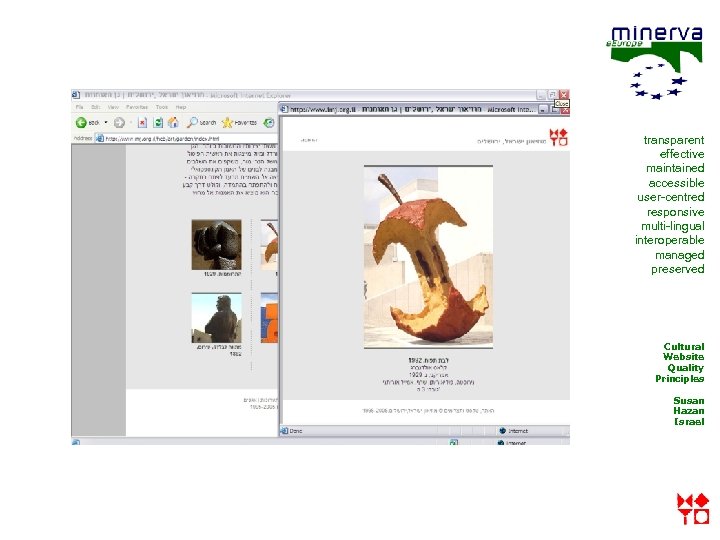The height and width of the screenshot is (540, 720).
Task: Restore the back Internet Explorer window
Action: 552,95
